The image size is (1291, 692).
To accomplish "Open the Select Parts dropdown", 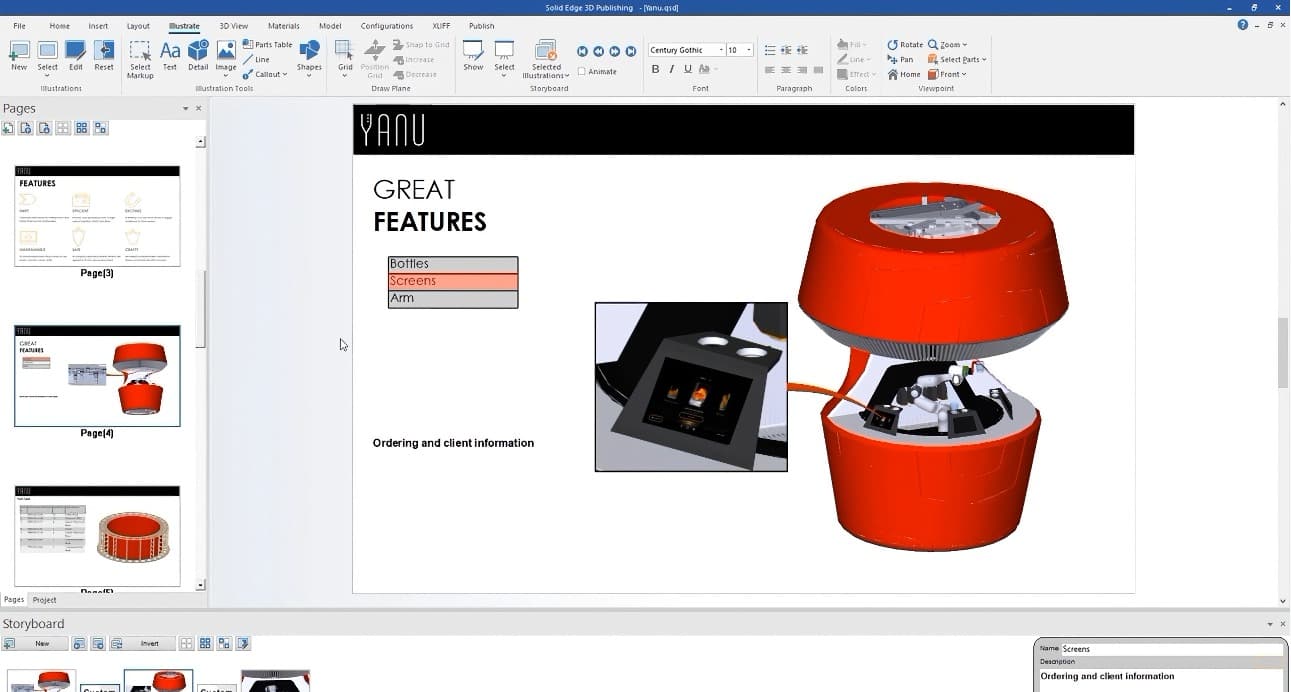I will coord(984,59).
